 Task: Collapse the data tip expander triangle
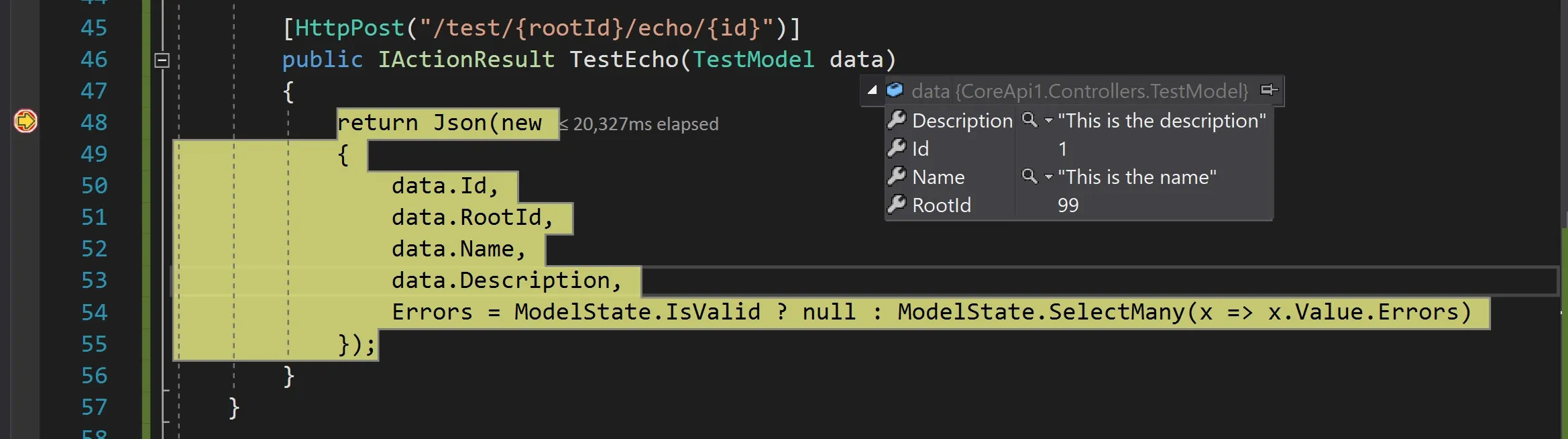(x=872, y=90)
